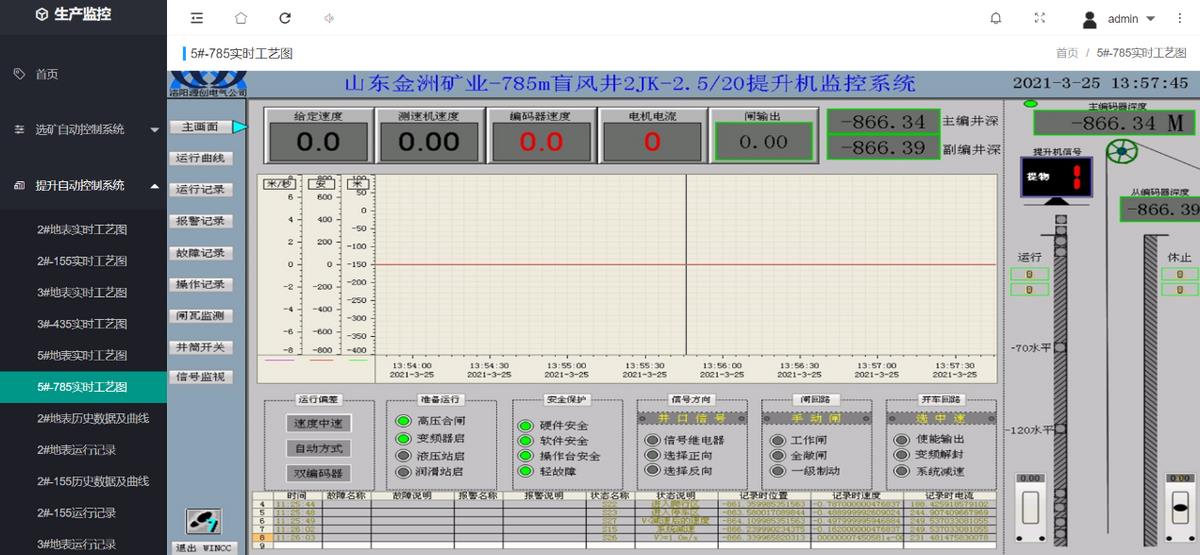
Task: Click the 全敞闸 indicator light
Action: [777, 455]
